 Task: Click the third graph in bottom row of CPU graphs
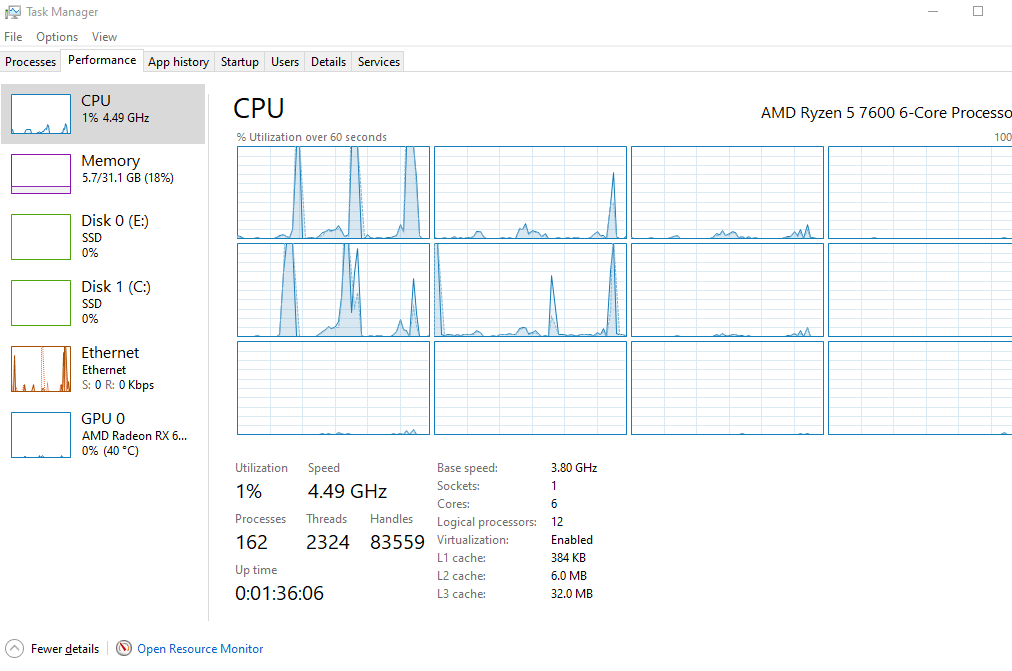727,388
